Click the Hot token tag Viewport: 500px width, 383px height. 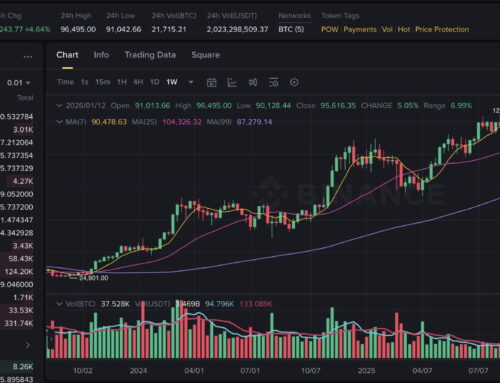(x=404, y=29)
